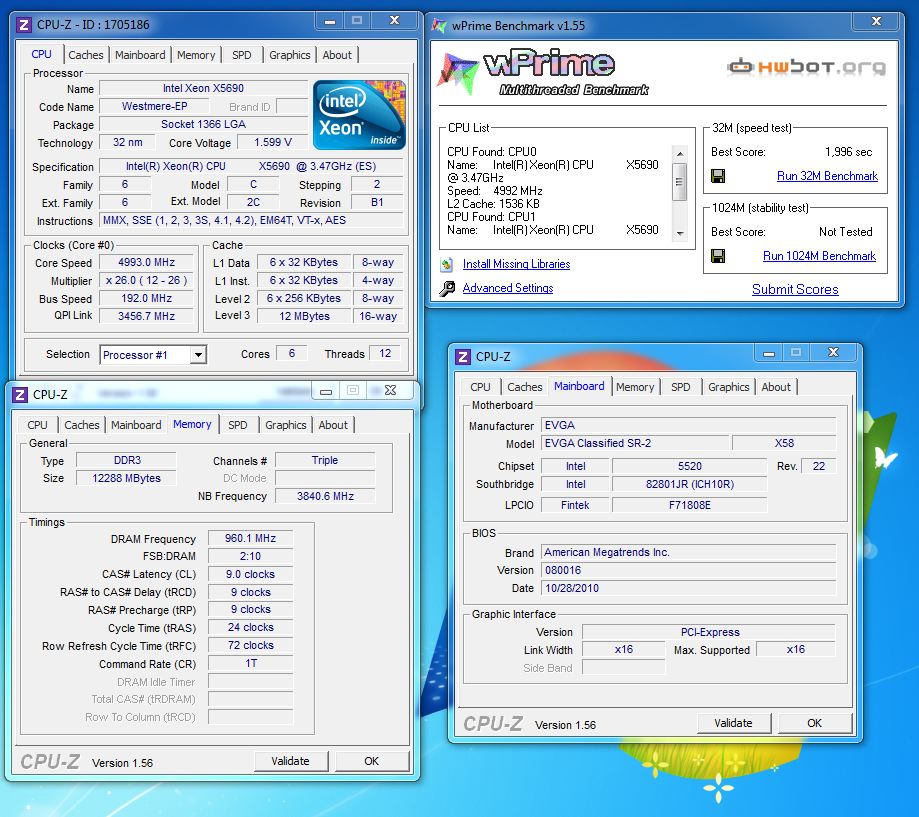Click the save icon under 32M speed test
919x817 pixels.
click(x=717, y=176)
